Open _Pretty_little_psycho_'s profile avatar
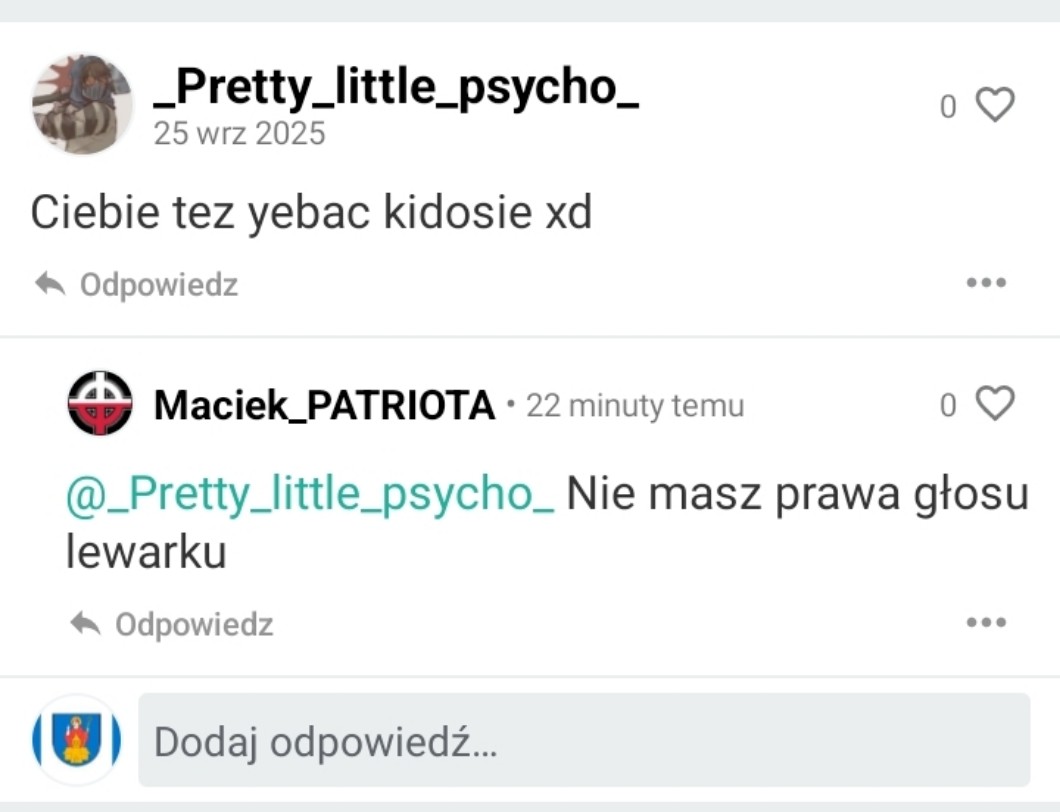 [82, 105]
